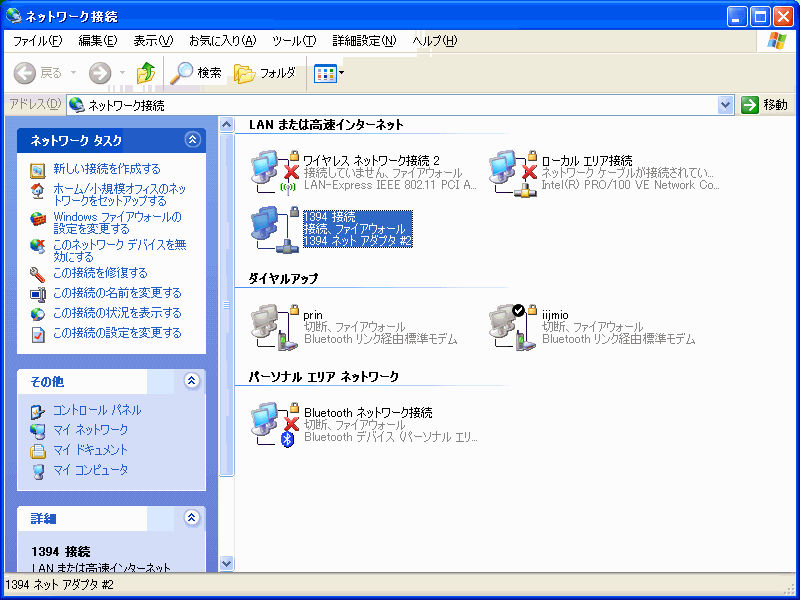Click the Windows ファイアウォールの設定を変更する link
This screenshot has width=800, height=600.
117,223
